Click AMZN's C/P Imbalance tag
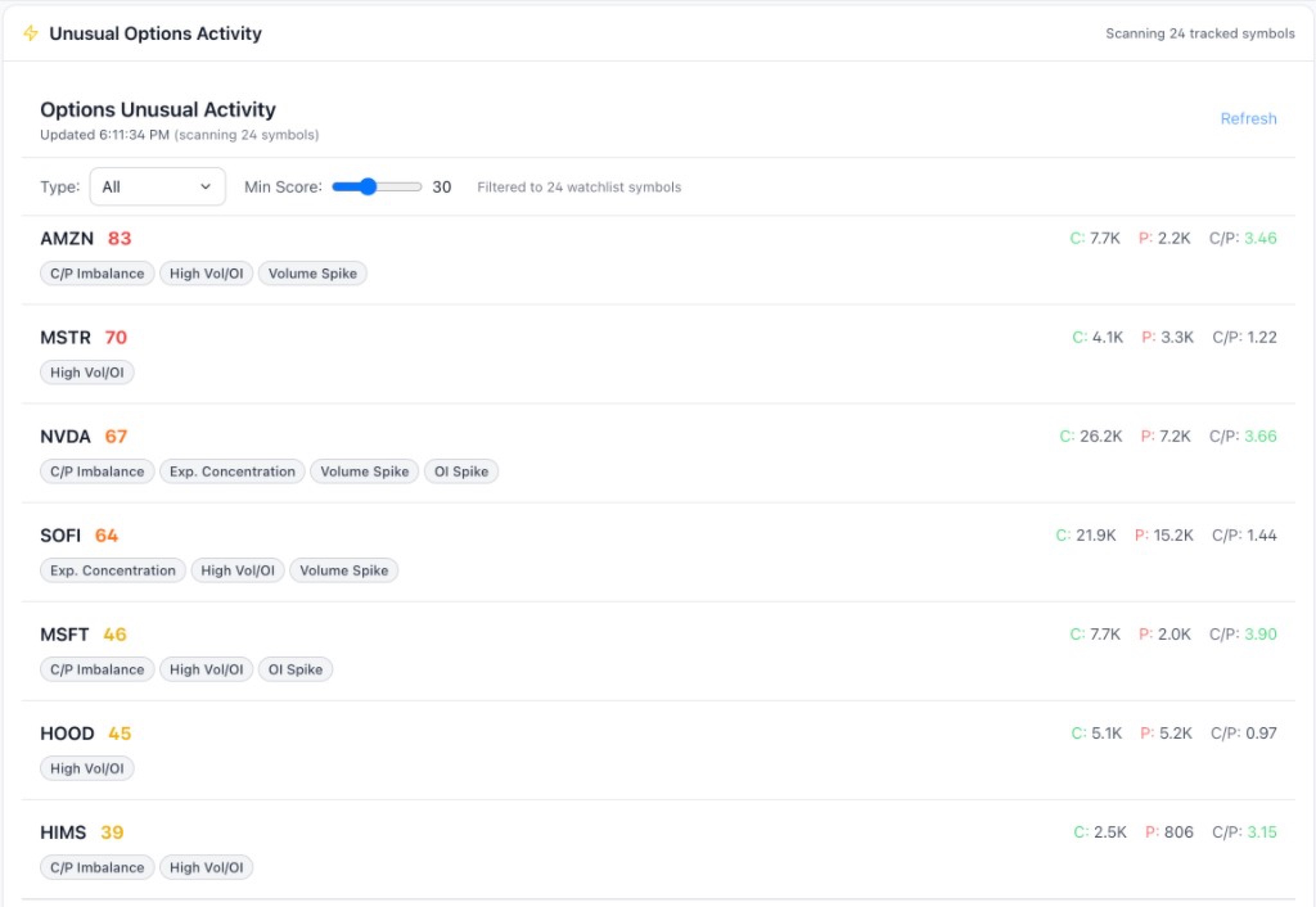This screenshot has width=1316, height=907. (x=97, y=274)
